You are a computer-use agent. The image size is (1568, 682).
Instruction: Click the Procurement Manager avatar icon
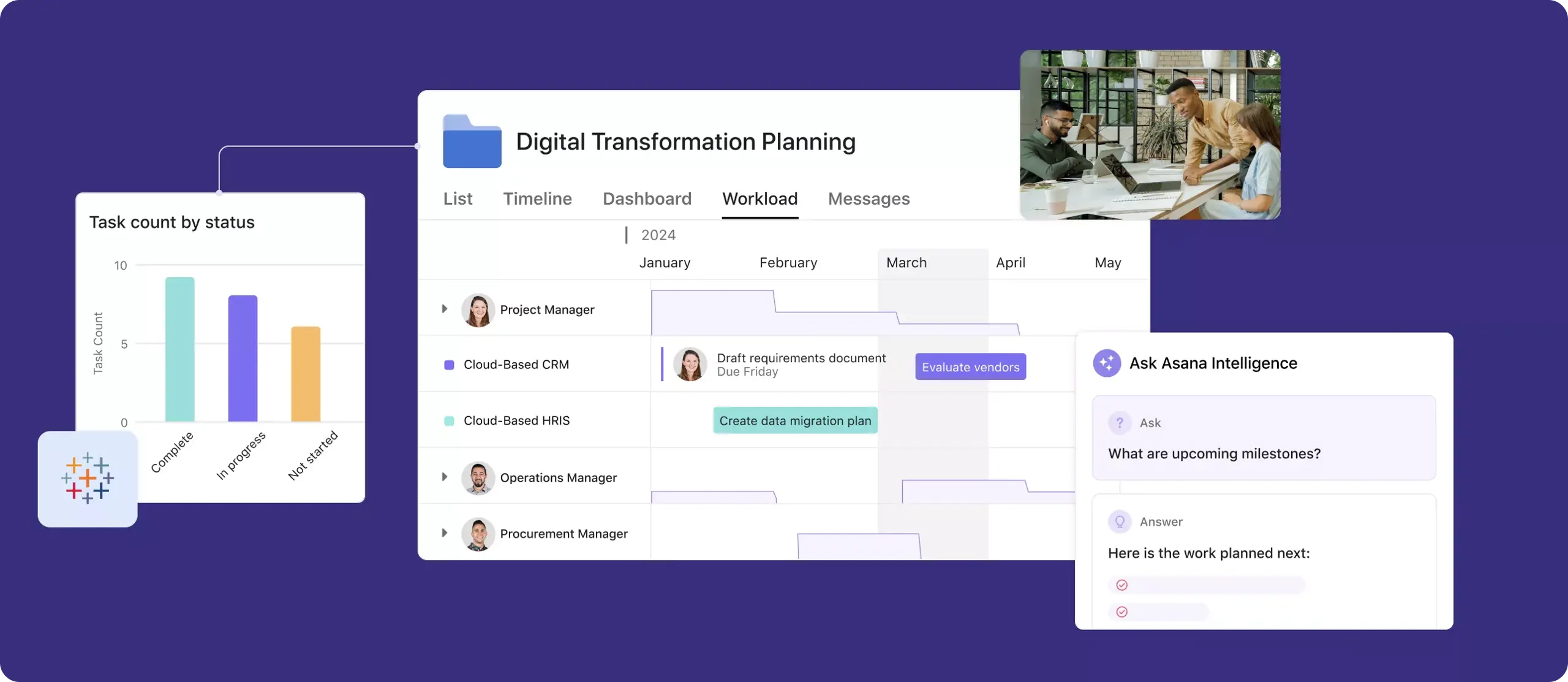pos(478,533)
